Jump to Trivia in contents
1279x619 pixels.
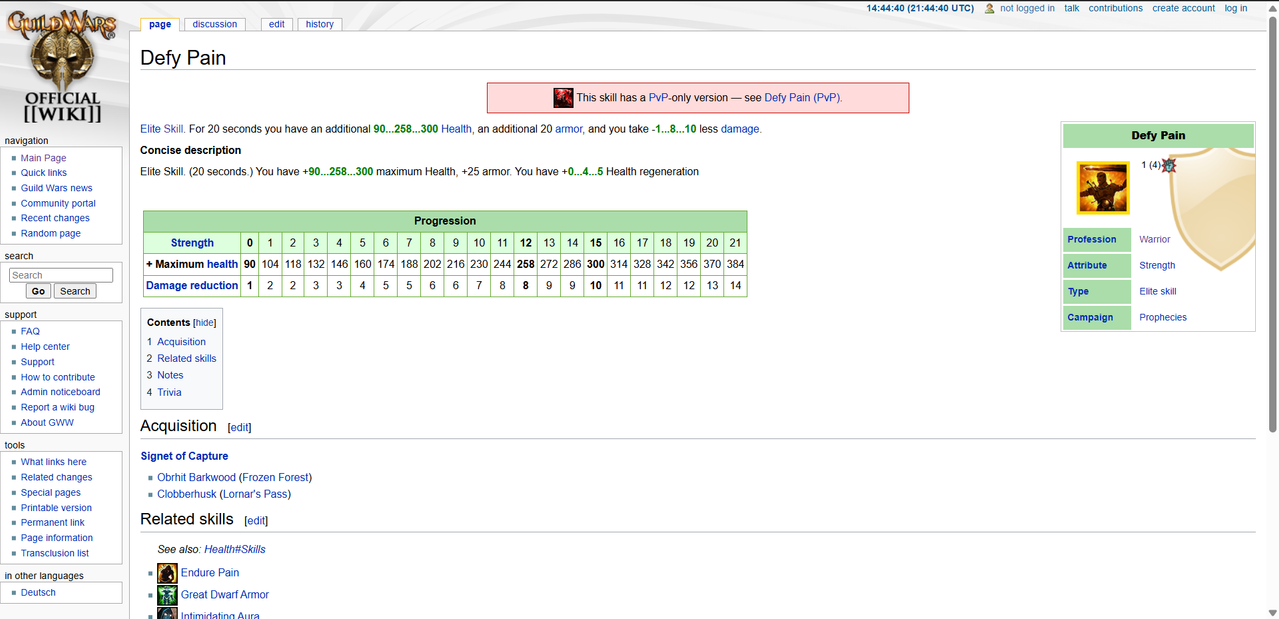tap(169, 392)
